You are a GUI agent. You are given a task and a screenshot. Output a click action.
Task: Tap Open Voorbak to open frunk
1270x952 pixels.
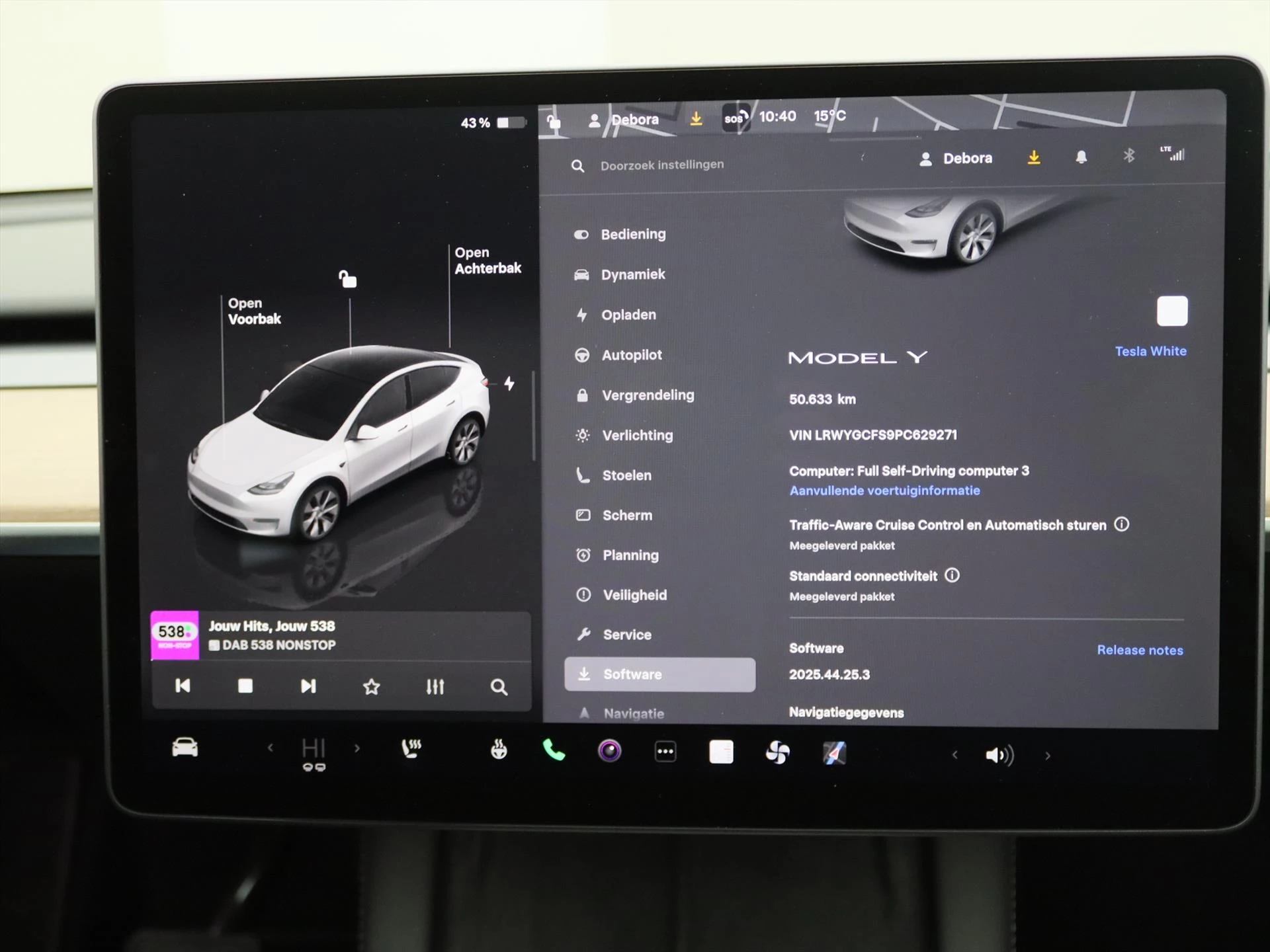pos(255,311)
